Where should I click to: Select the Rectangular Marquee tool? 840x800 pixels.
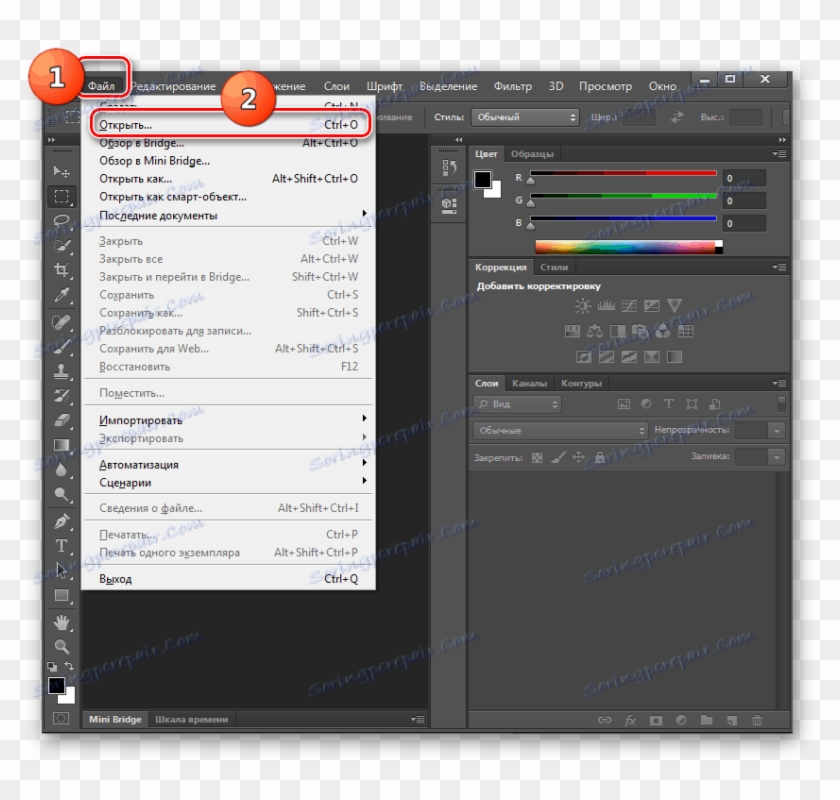point(62,197)
